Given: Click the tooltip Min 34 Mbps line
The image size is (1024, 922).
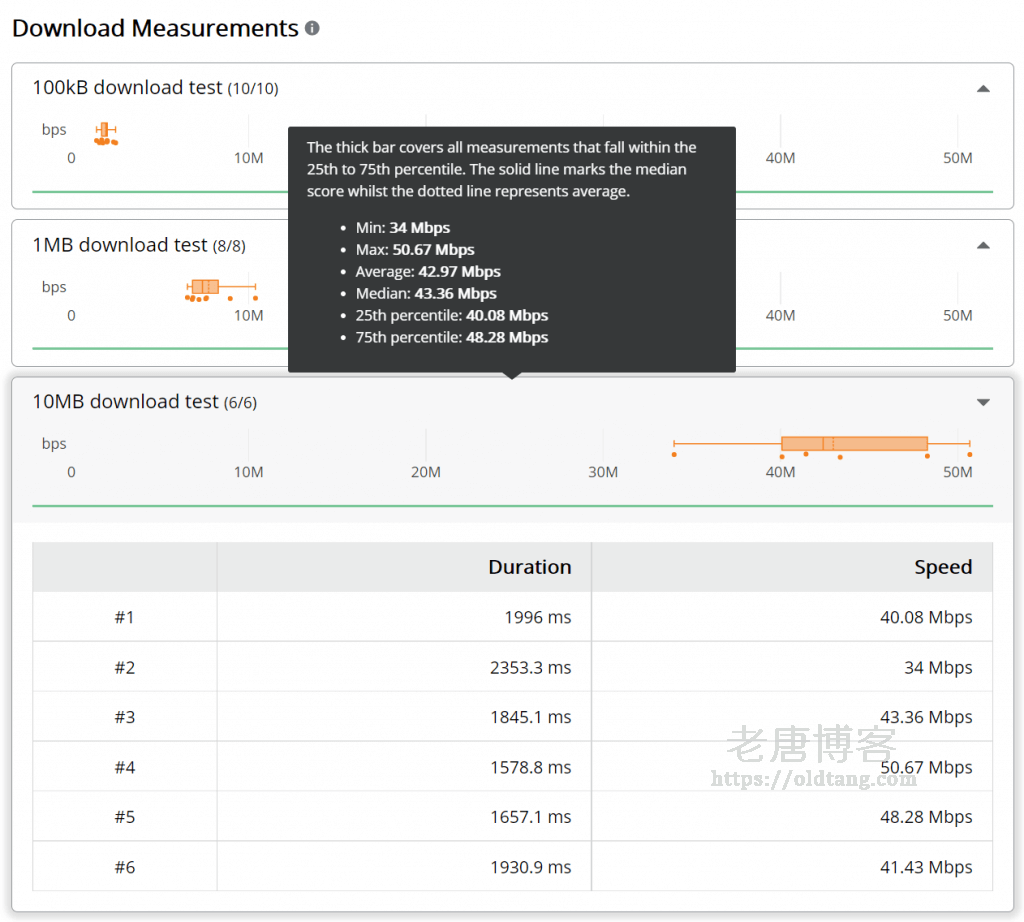Looking at the screenshot, I should tap(402, 227).
